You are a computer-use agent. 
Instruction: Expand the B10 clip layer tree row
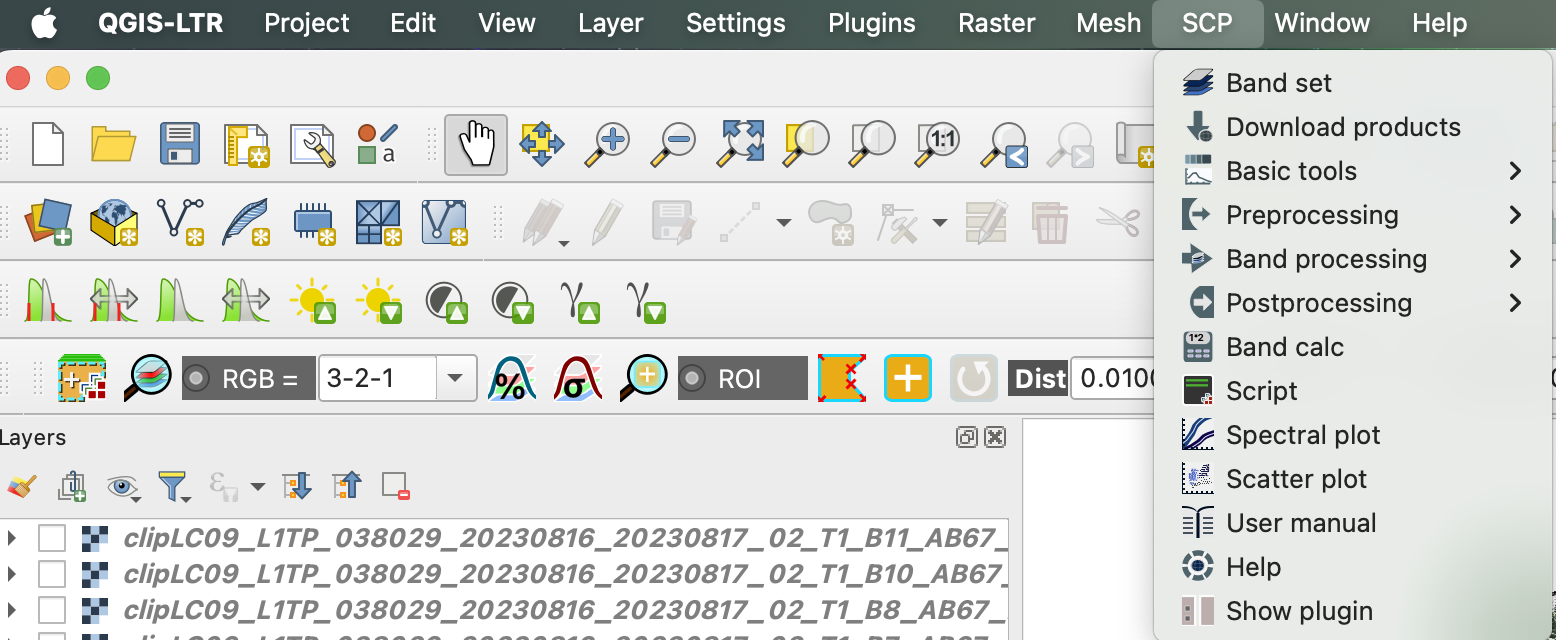[x=12, y=574]
